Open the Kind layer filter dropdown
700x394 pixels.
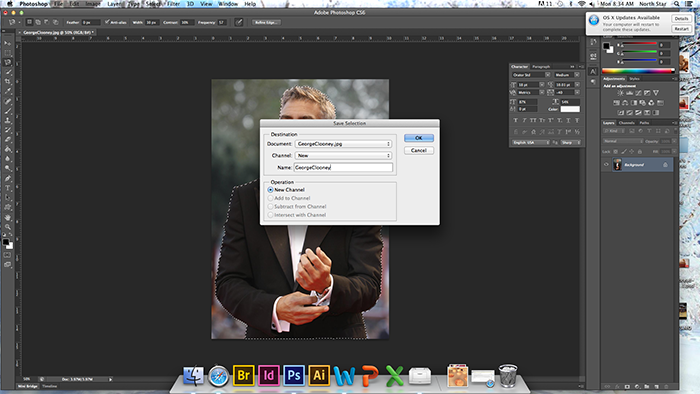[x=614, y=131]
